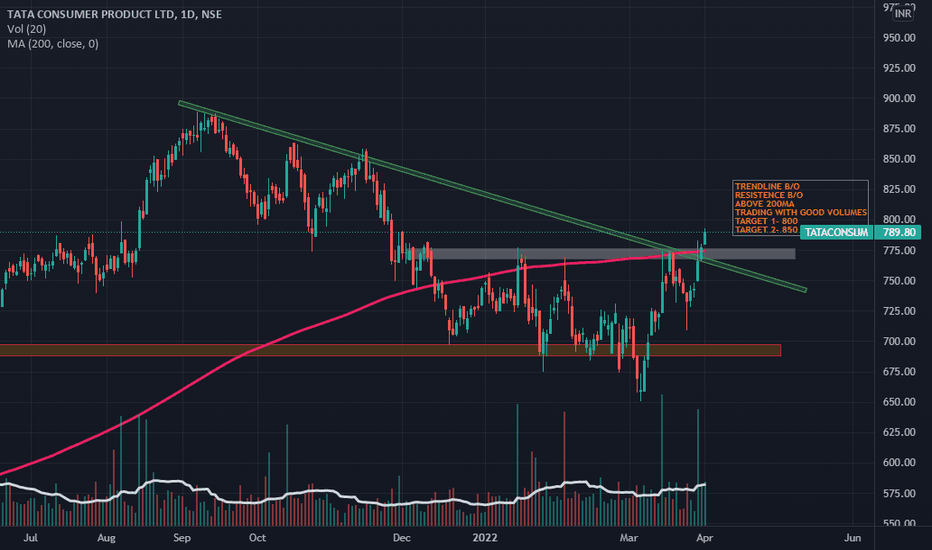
Task: Click the 825.00 price axis label
Action: pyautogui.click(x=899, y=189)
